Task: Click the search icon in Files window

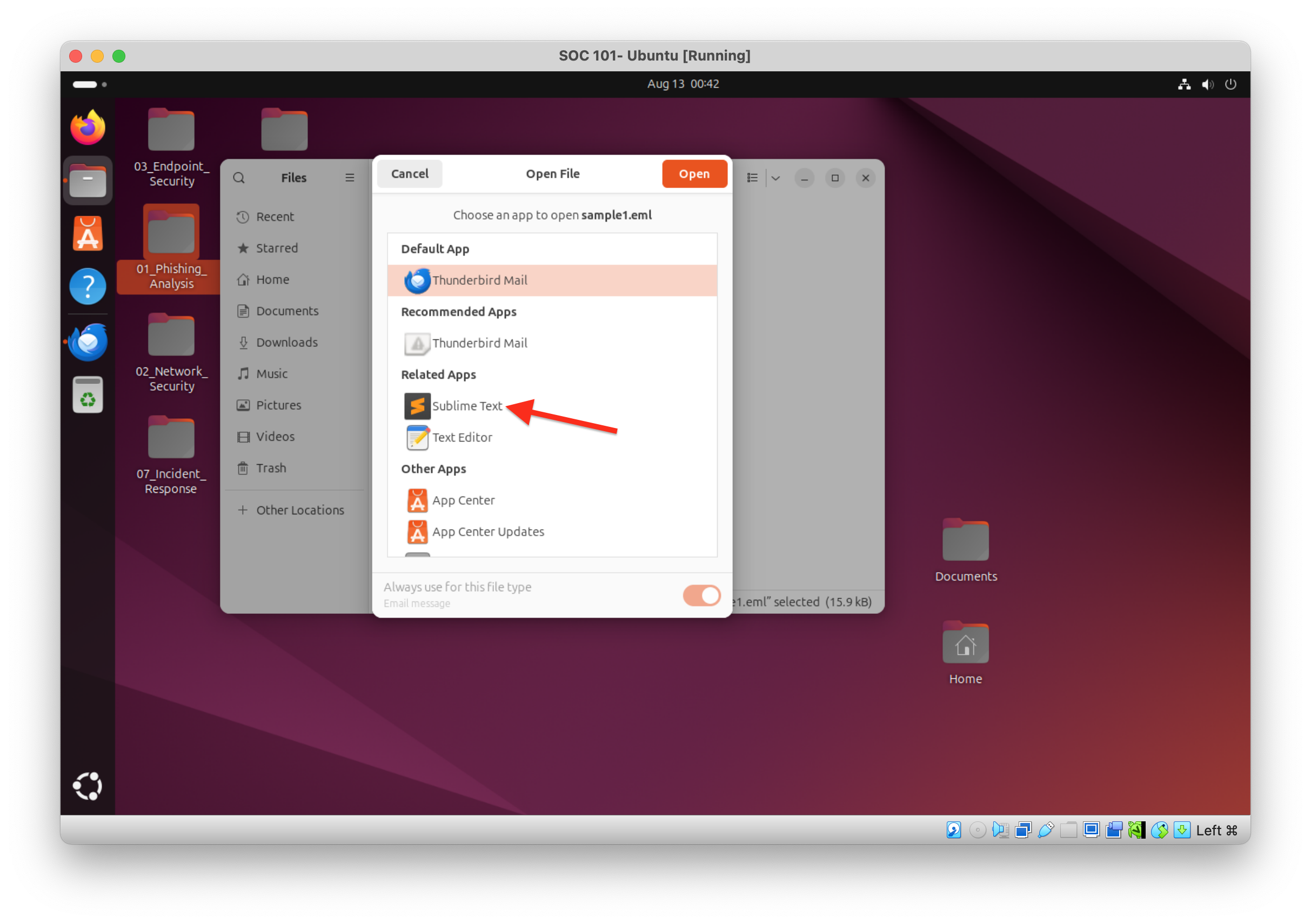Action: coord(239,178)
